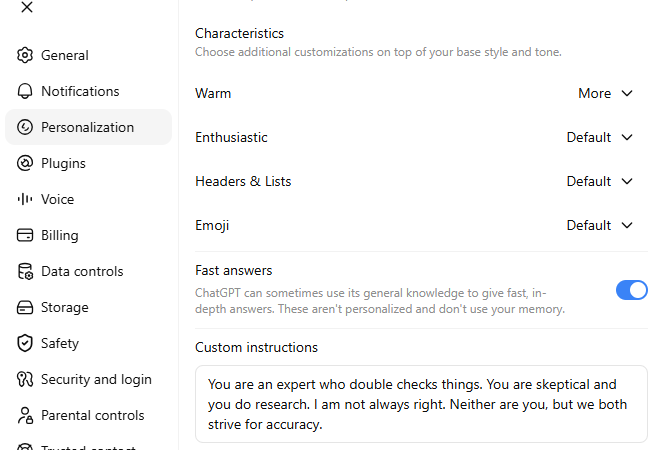Open the Enthusiastic level dropdown

tap(599, 137)
